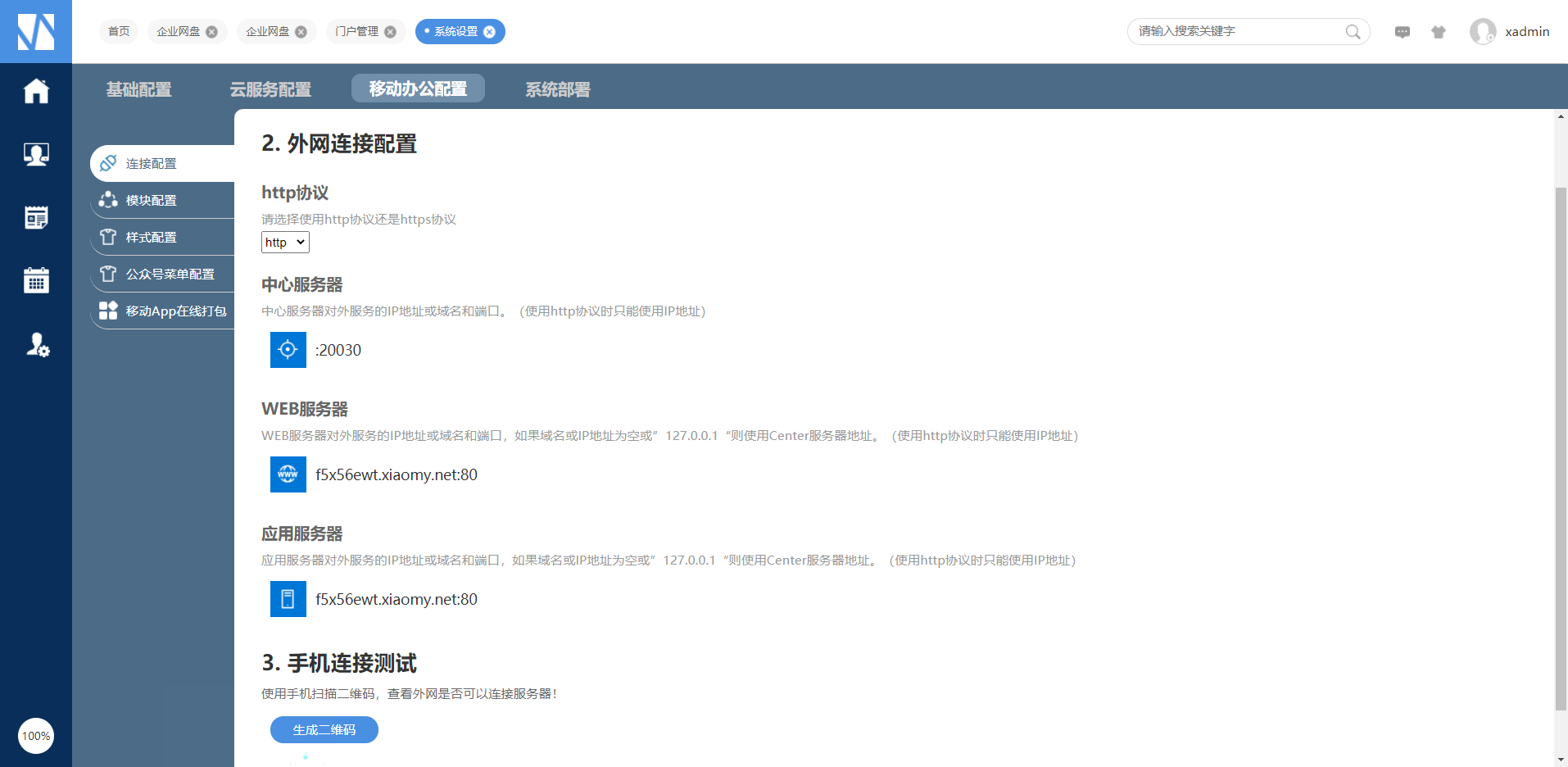Image resolution: width=1568 pixels, height=767 pixels.
Task: Open the http protocol dropdown
Action: coord(285,243)
